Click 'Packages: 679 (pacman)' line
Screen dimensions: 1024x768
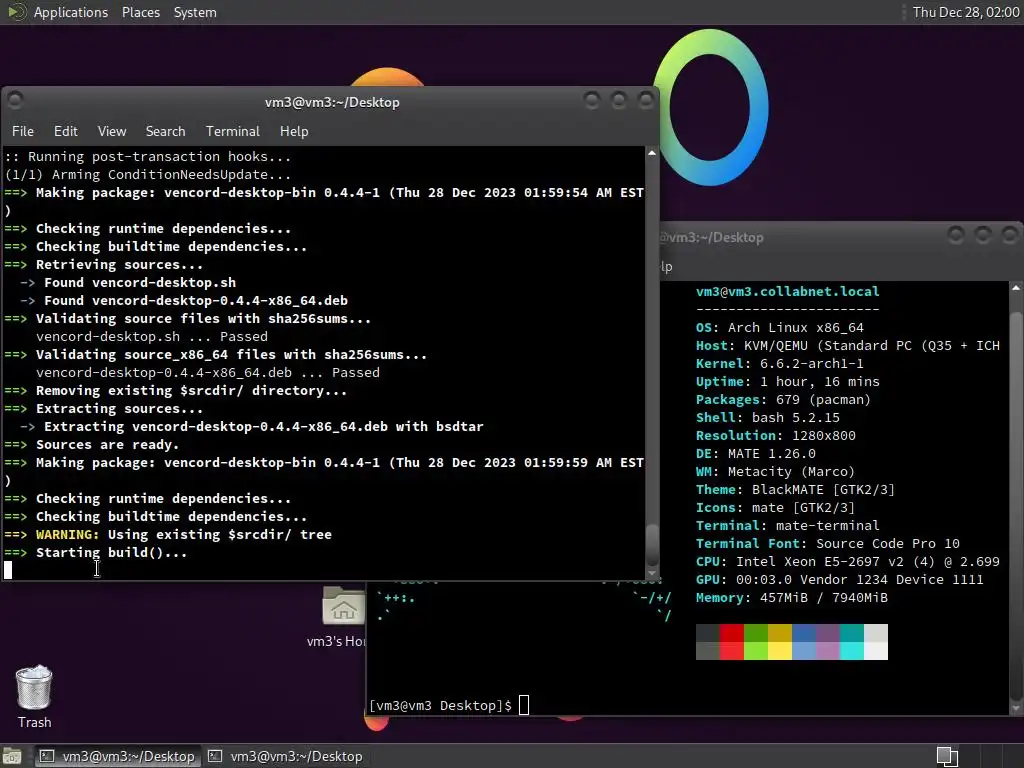[x=783, y=400]
